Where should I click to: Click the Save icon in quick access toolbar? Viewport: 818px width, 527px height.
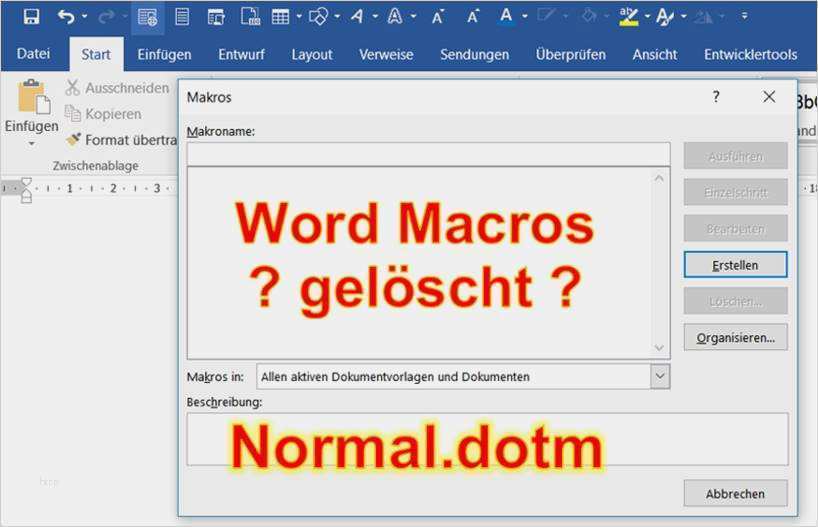[x=31, y=17]
